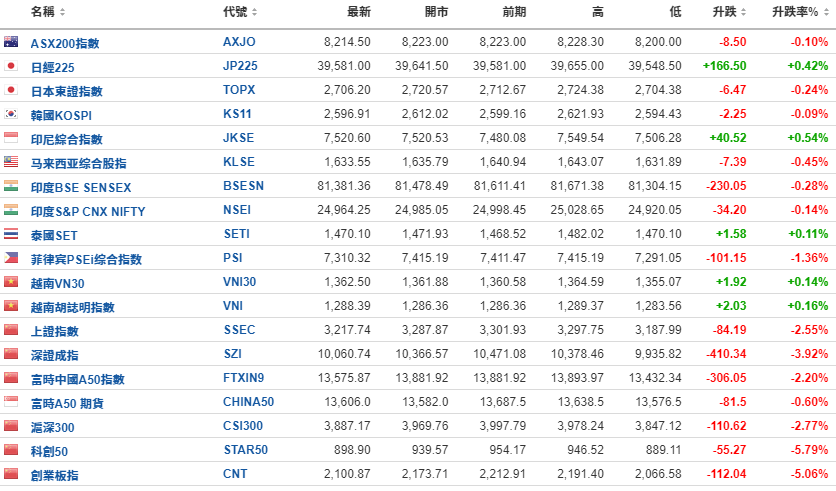Open the 上證指數 index link
836x491 pixels.
pos(54,331)
